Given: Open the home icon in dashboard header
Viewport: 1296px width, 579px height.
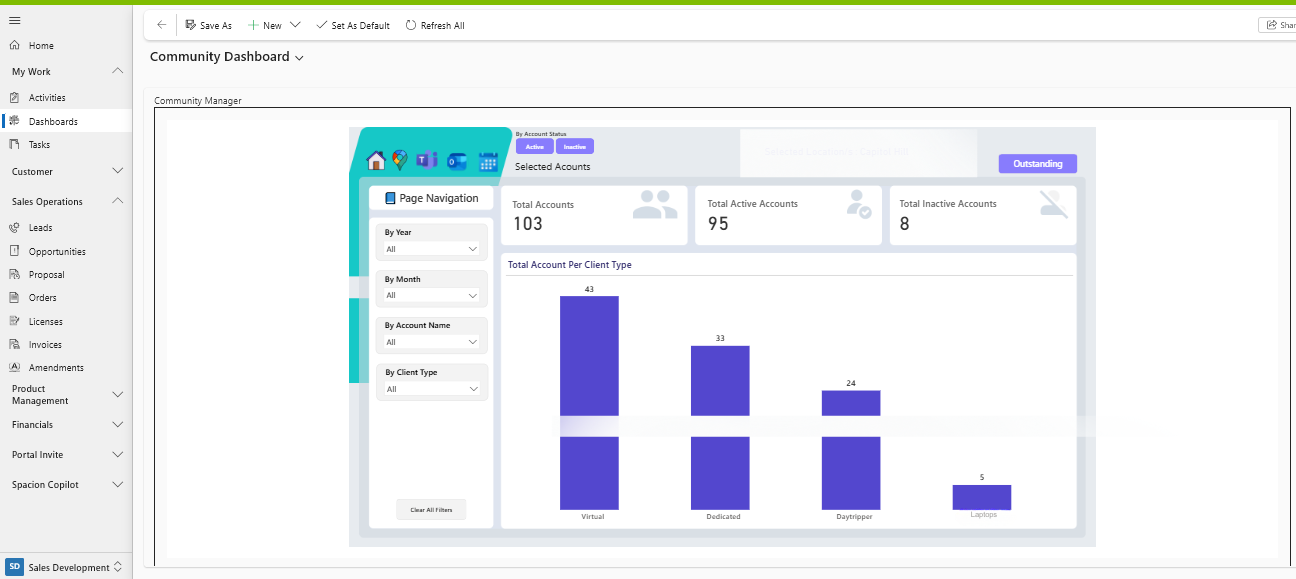Looking at the screenshot, I should click(376, 161).
